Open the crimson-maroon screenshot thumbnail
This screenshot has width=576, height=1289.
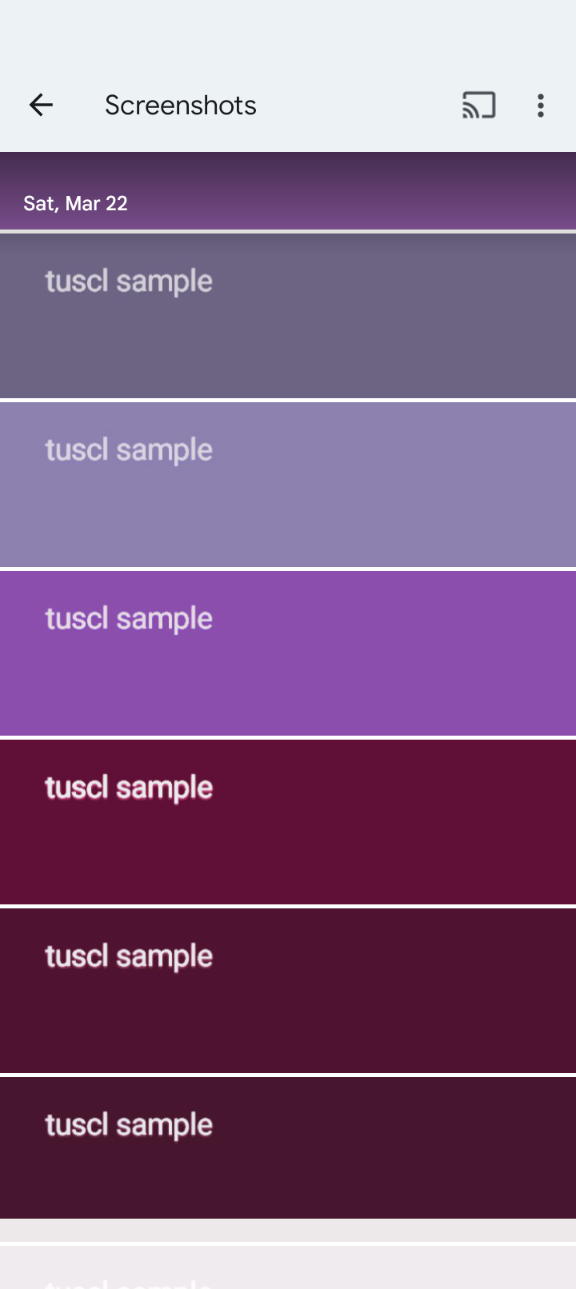pos(288,822)
